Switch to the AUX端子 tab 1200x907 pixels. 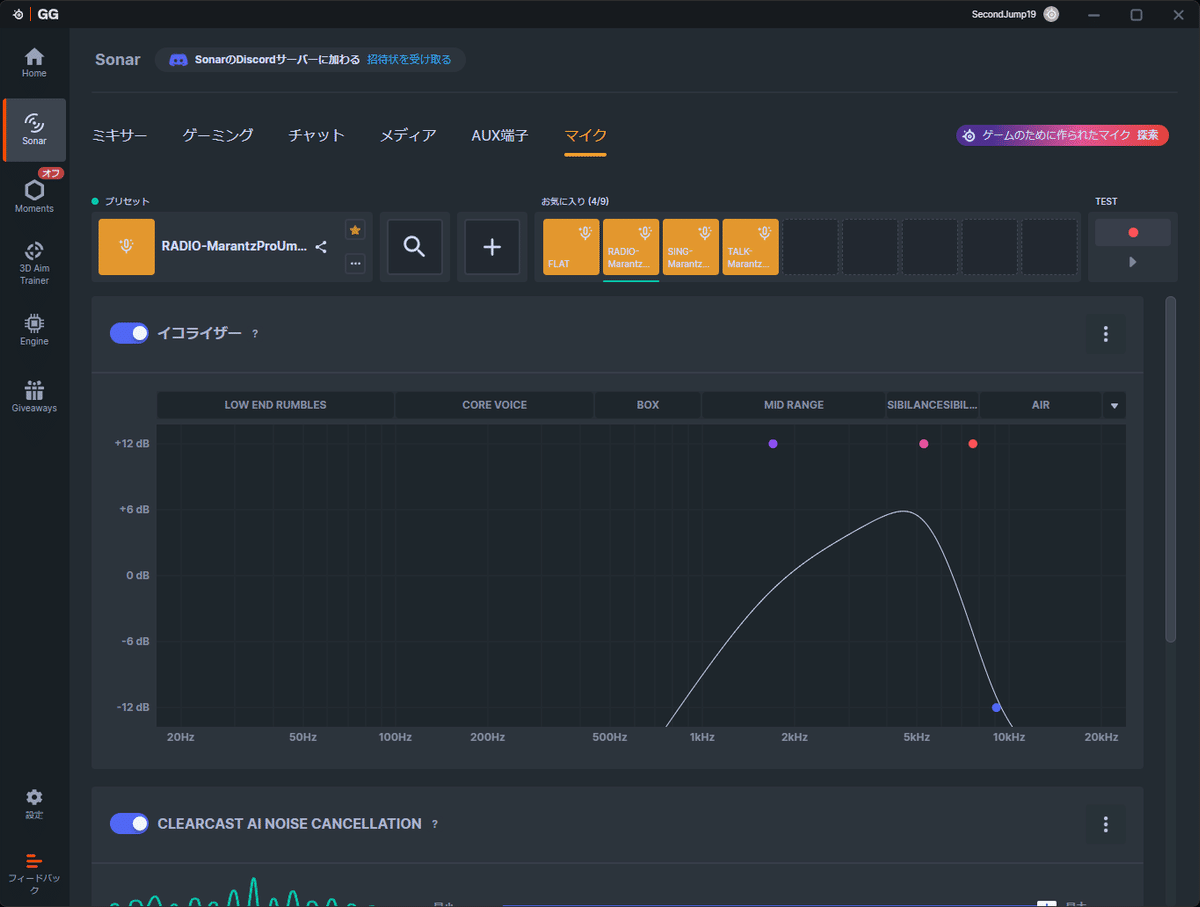click(500, 136)
